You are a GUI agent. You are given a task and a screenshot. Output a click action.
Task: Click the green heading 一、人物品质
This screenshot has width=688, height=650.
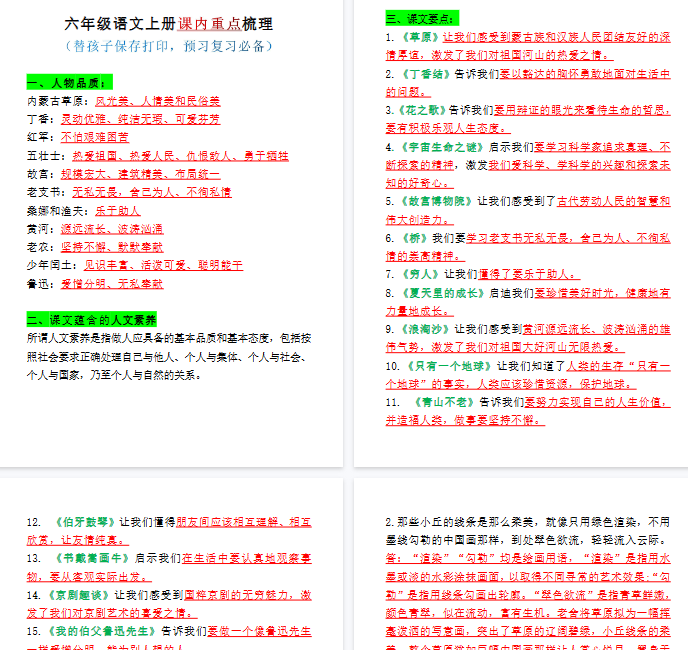(69, 82)
